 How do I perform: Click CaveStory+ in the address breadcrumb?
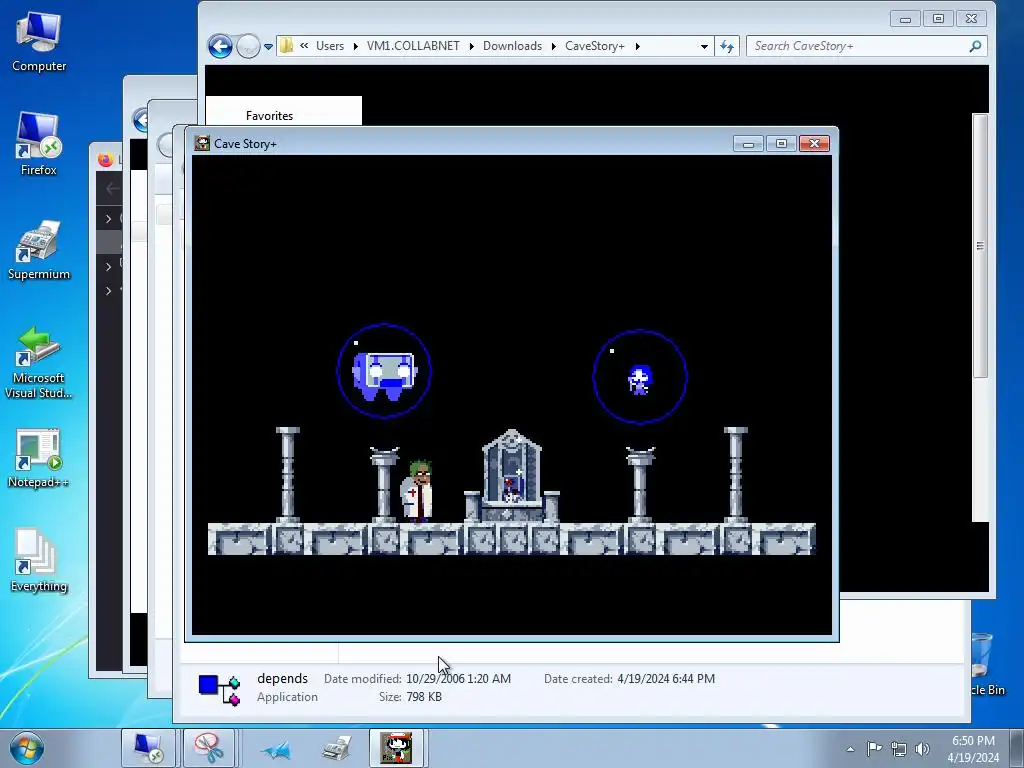tap(595, 46)
